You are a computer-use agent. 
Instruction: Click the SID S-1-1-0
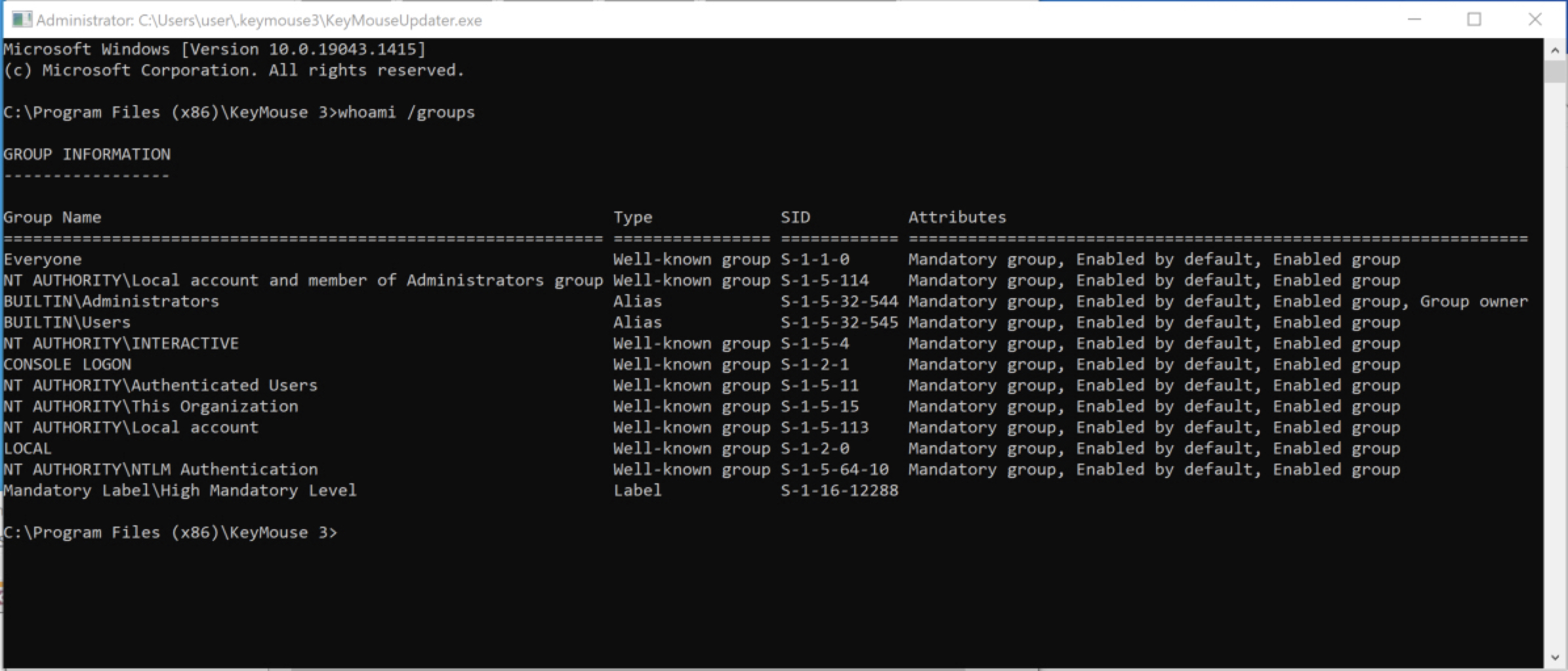pyautogui.click(x=815, y=259)
